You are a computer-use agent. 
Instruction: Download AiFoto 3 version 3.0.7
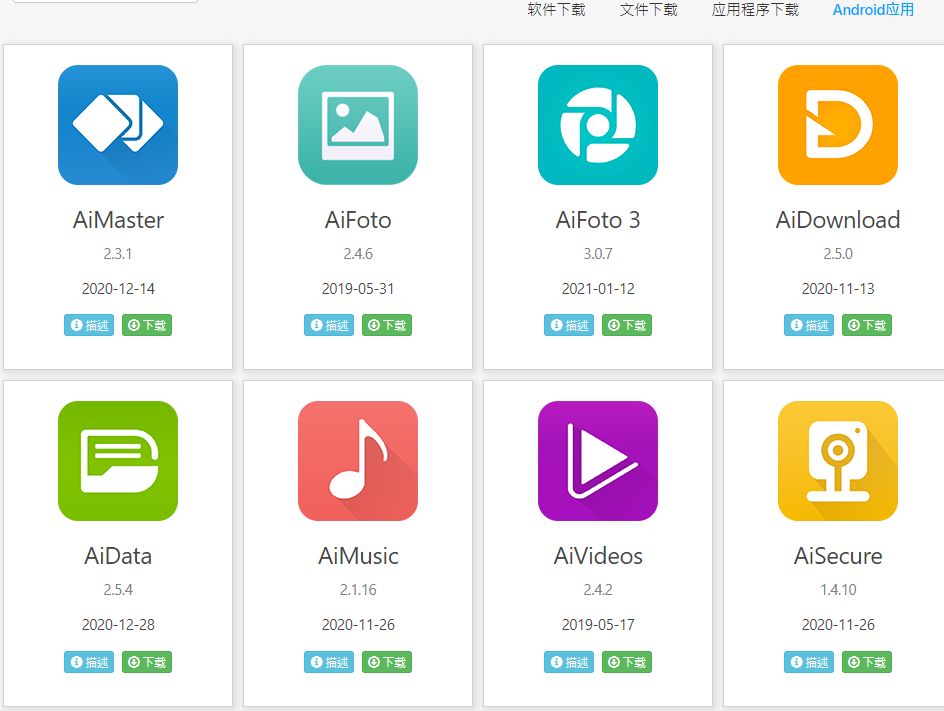627,325
